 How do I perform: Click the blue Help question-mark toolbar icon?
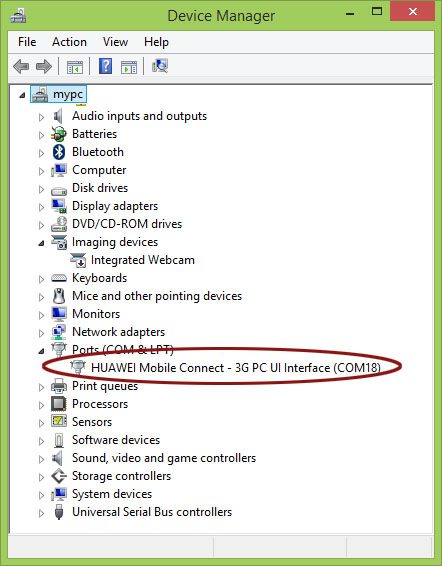pyautogui.click(x=105, y=66)
